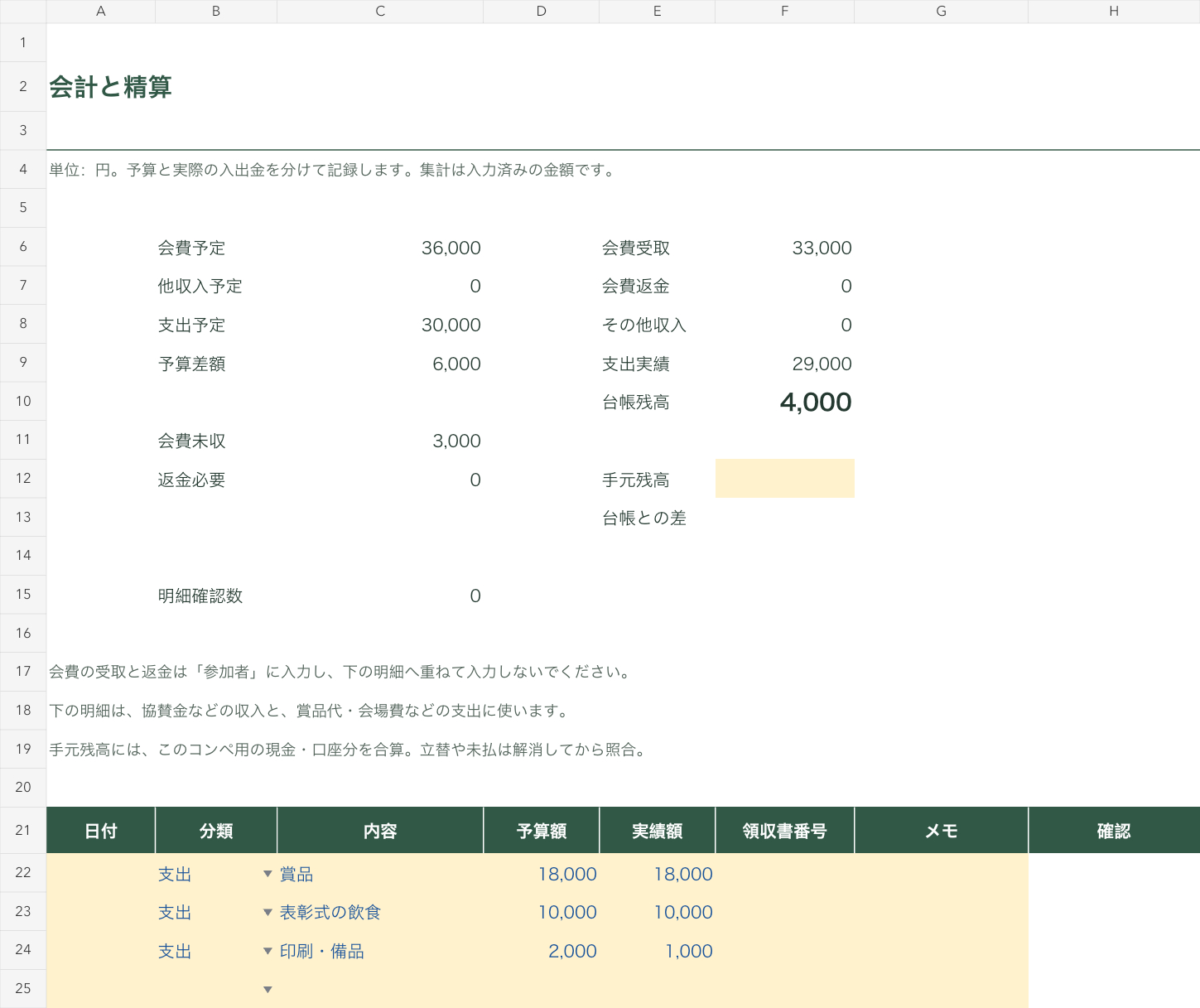Click the 分類 table header
Image resolution: width=1200 pixels, height=1008 pixels.
coord(216,831)
